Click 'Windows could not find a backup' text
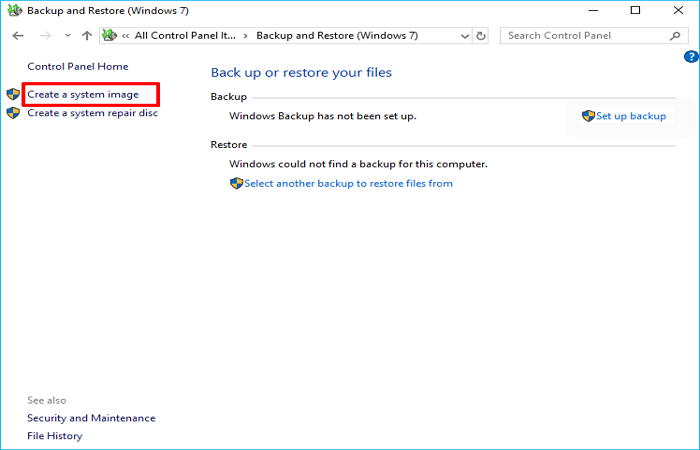 coord(358,164)
